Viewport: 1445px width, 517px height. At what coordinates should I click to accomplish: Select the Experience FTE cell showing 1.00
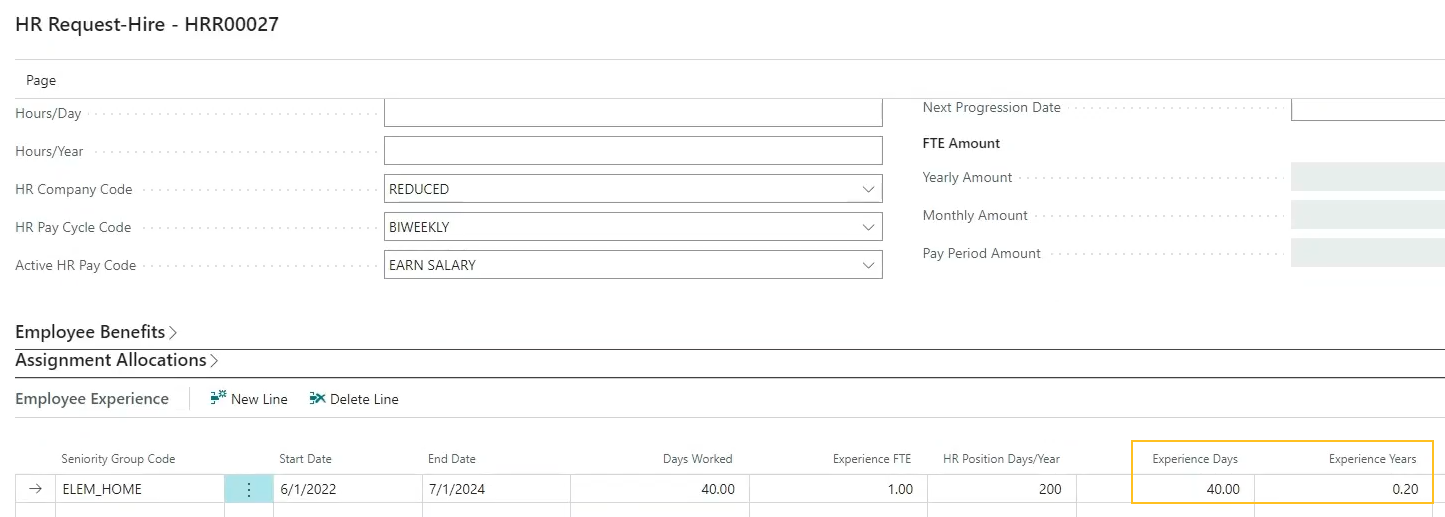[838, 489]
